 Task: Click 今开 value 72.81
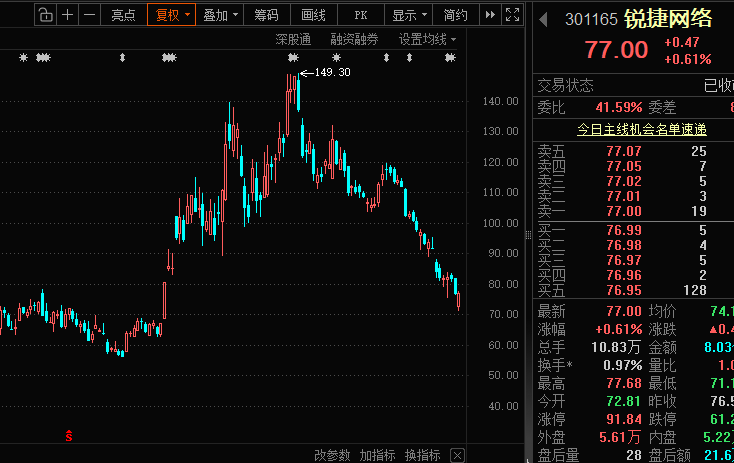[624, 401]
